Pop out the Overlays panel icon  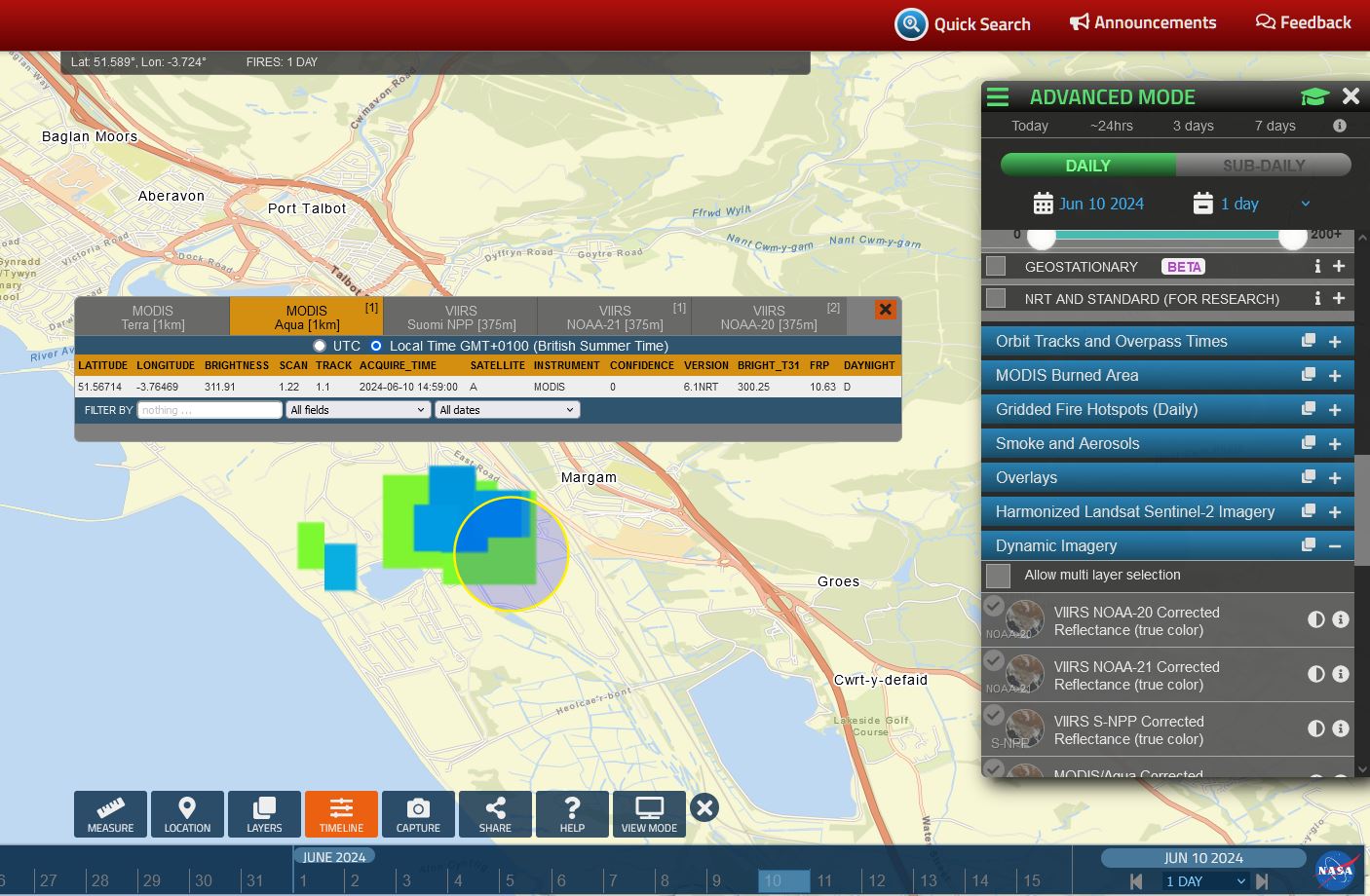point(1309,477)
